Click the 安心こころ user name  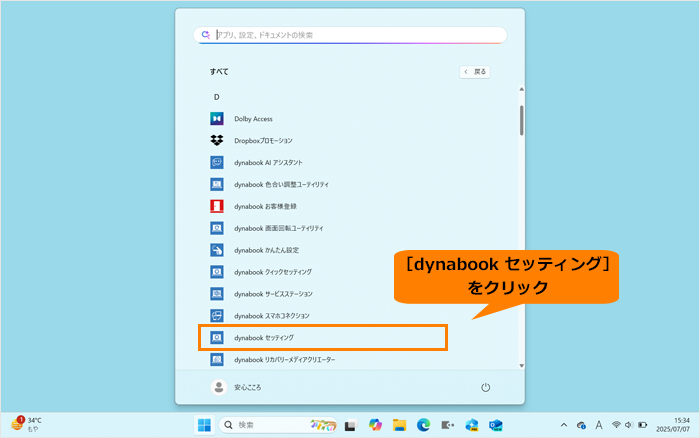(248, 388)
